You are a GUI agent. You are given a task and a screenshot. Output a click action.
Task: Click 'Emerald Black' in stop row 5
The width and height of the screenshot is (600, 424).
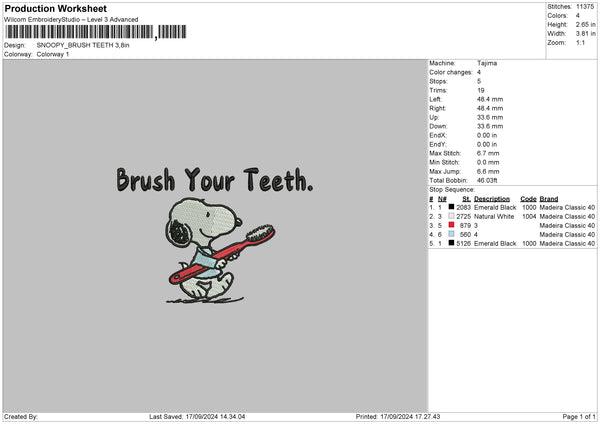[x=495, y=244]
